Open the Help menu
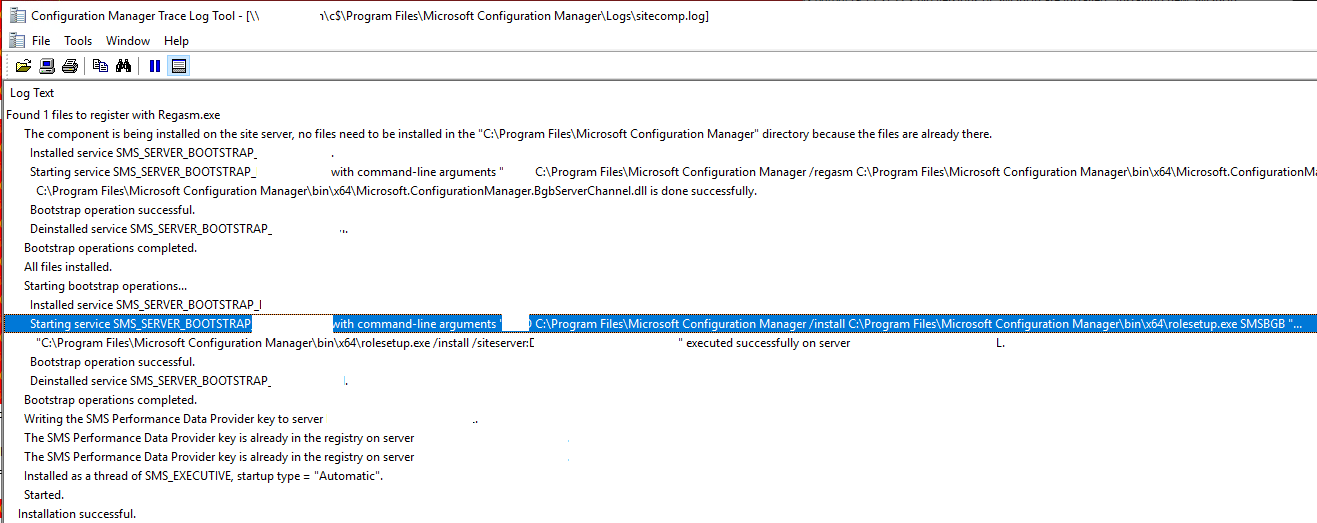The width and height of the screenshot is (1317, 523). (176, 41)
